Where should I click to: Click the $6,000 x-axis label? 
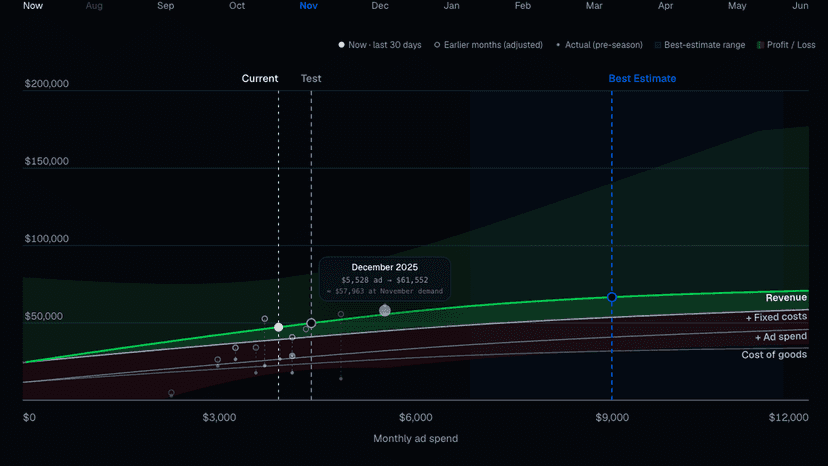[x=416, y=417]
